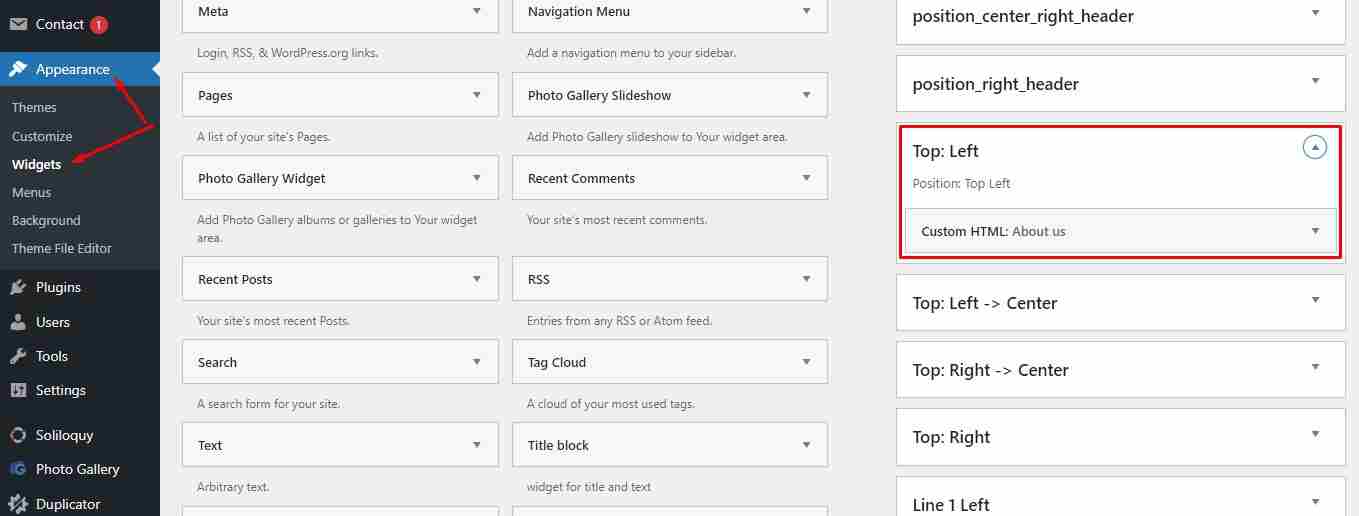Expand the Top: Right widget area
The width and height of the screenshot is (1359, 516).
click(x=1121, y=437)
